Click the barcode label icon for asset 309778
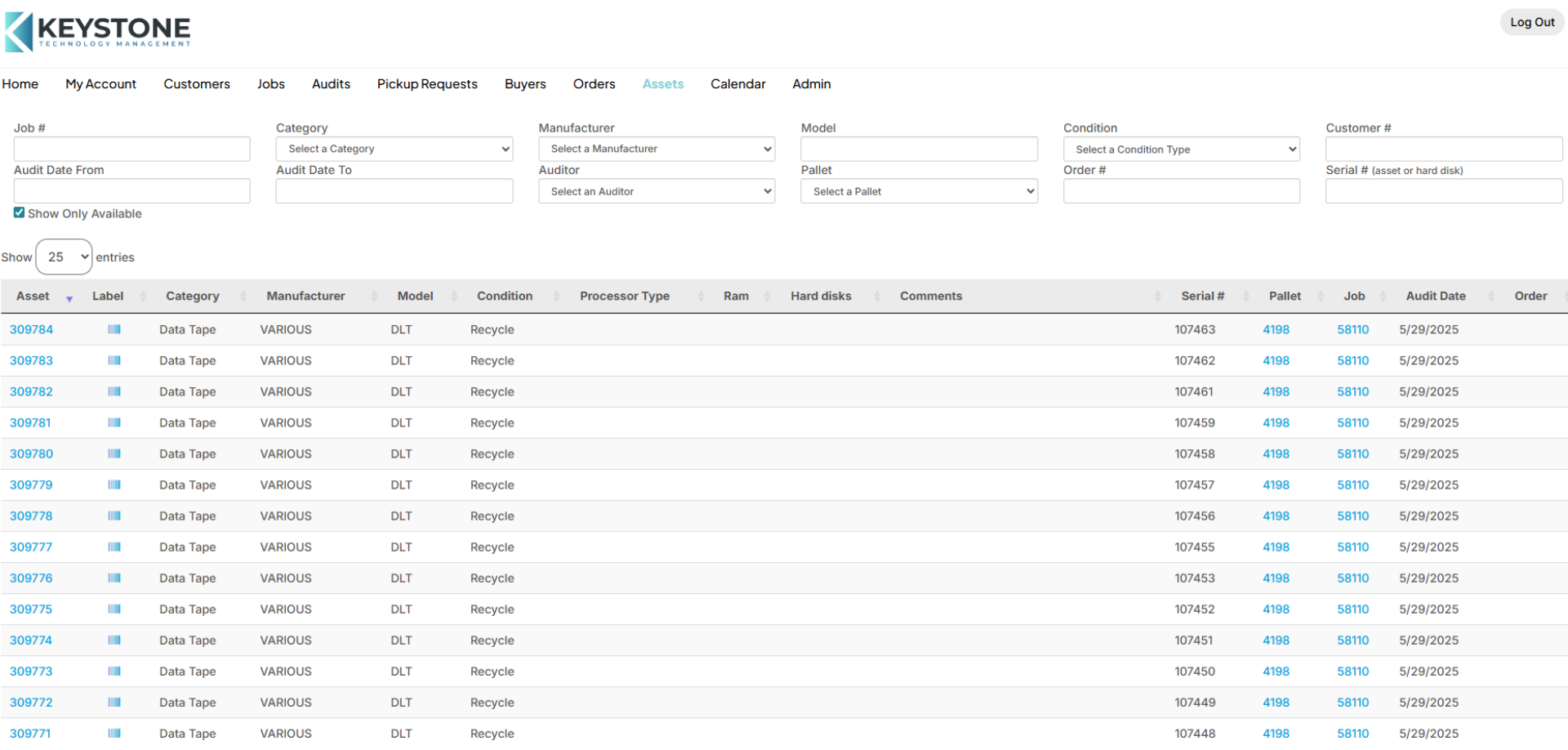Image resolution: width=1568 pixels, height=750 pixels. tap(114, 516)
